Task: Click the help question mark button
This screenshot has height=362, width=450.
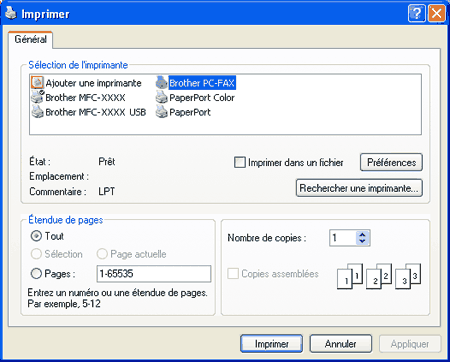Action: tap(416, 14)
